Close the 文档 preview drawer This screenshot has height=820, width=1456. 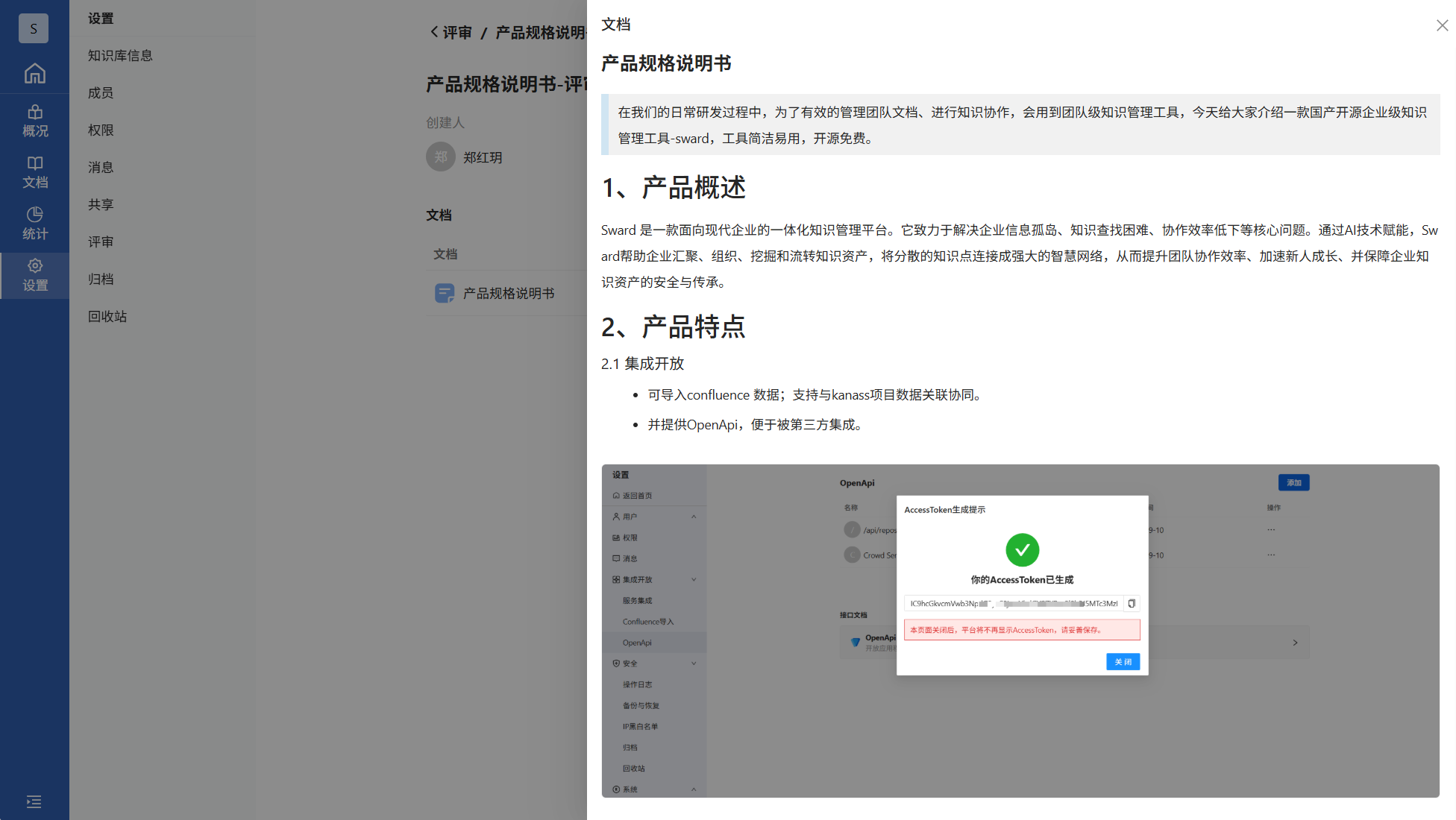click(x=1442, y=25)
